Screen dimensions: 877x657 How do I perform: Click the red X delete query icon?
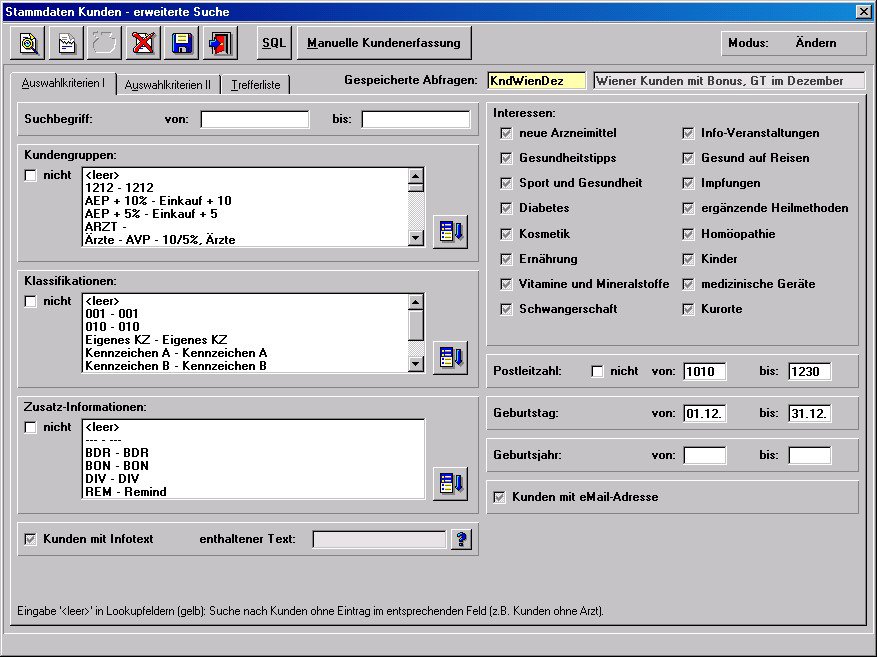tap(144, 43)
